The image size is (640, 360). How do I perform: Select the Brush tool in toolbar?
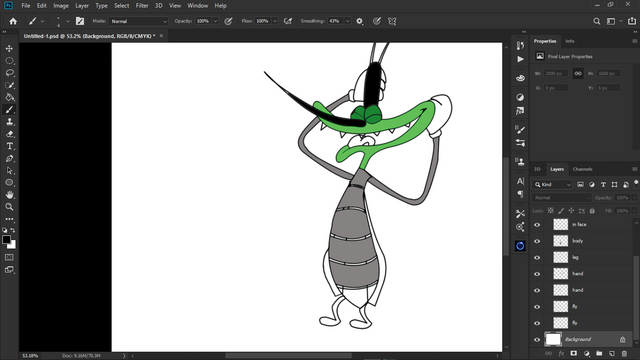pyautogui.click(x=9, y=109)
